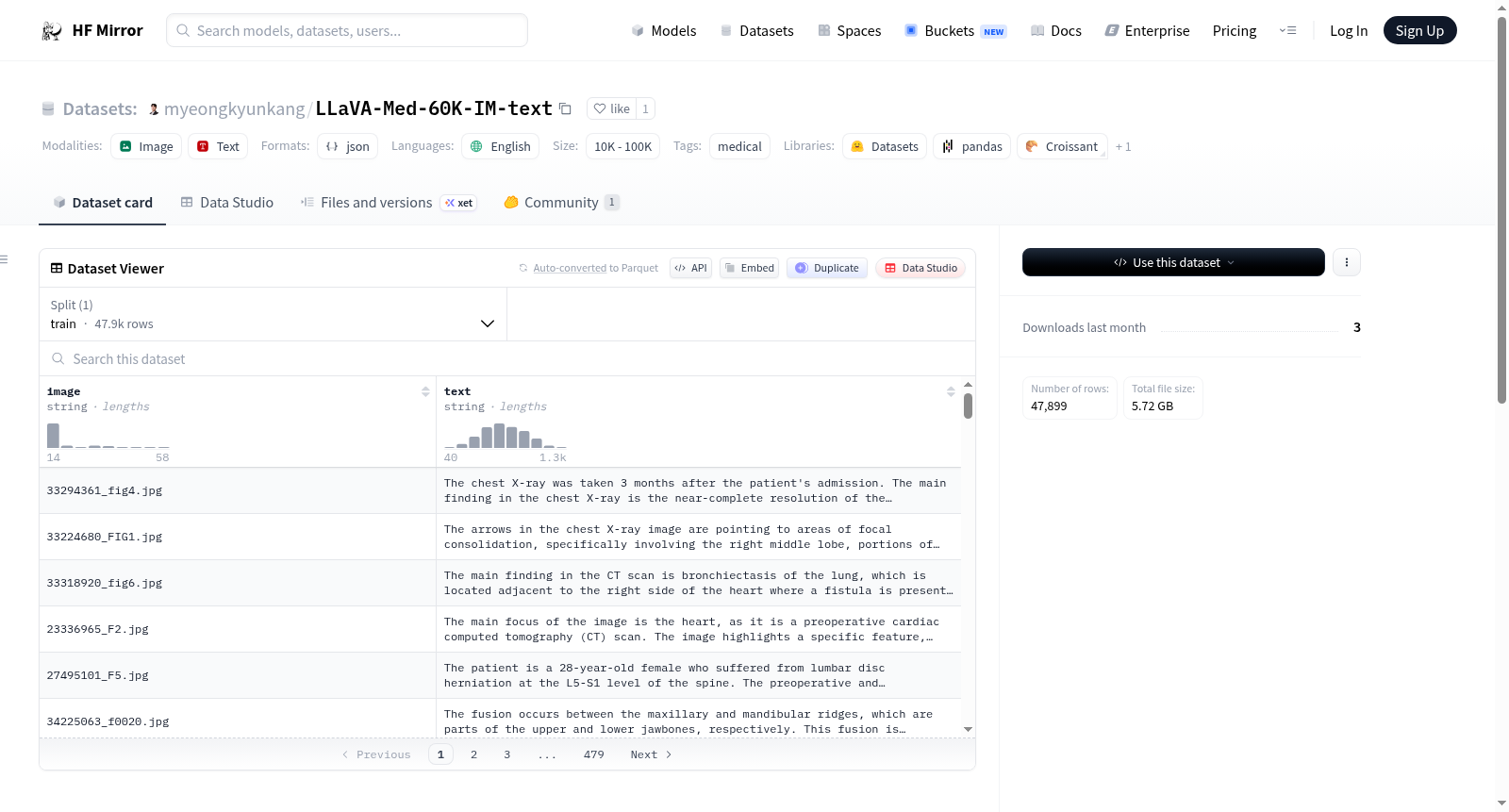1509x812 pixels.
Task: Focus the Search this dataset field
Action: (x=507, y=359)
